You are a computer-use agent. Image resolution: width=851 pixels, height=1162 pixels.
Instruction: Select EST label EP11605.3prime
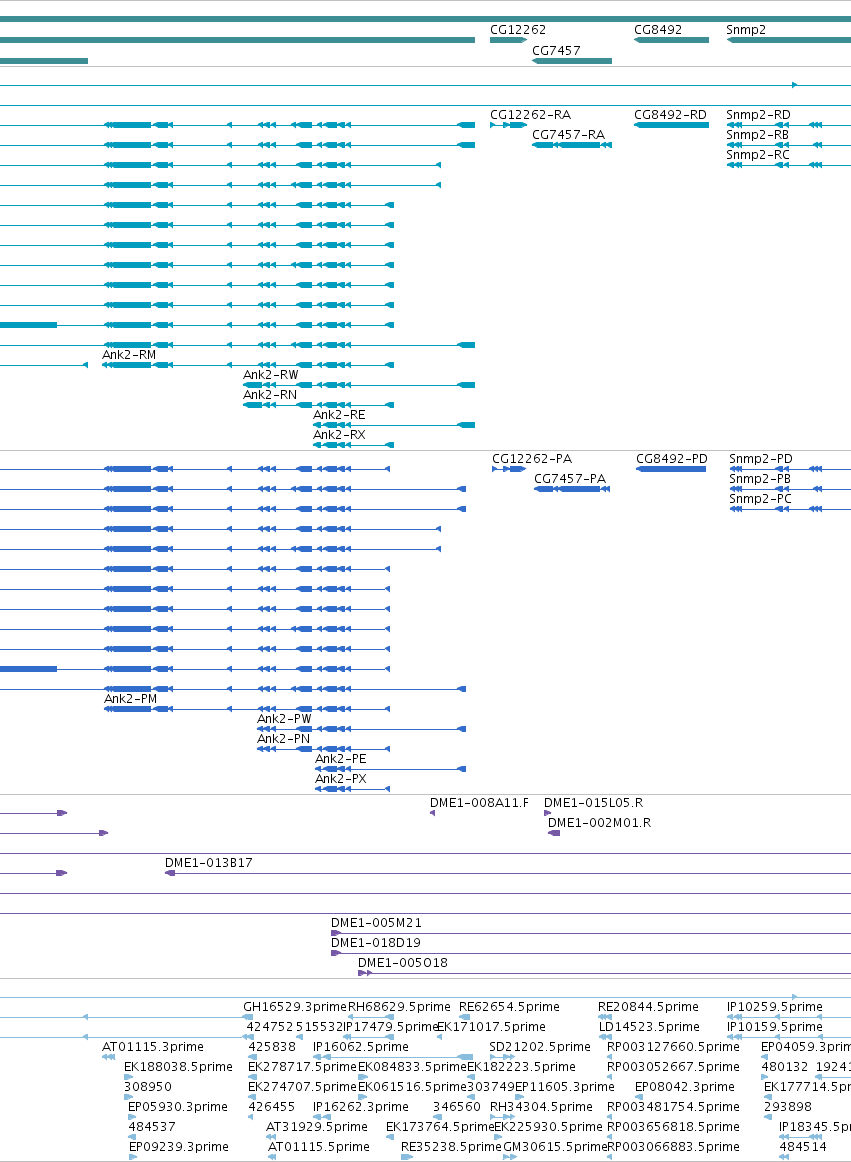coord(564,1086)
